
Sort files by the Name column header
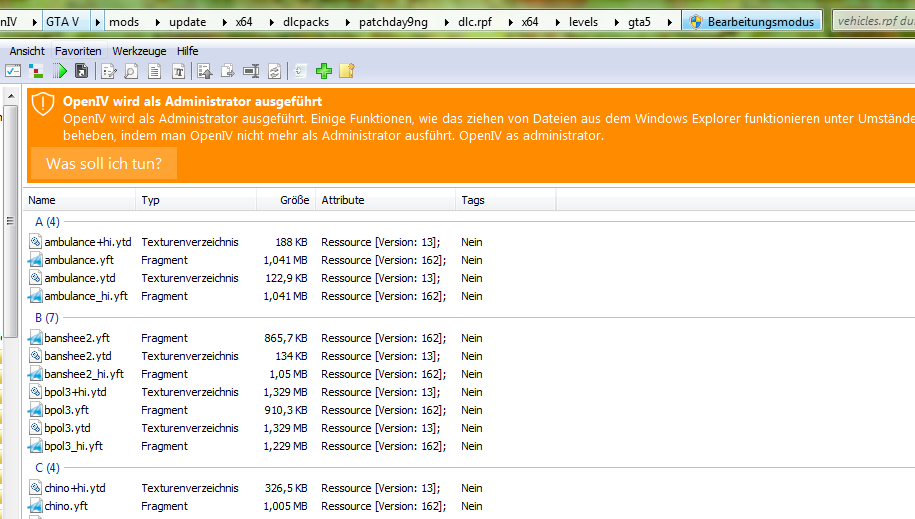coord(79,200)
